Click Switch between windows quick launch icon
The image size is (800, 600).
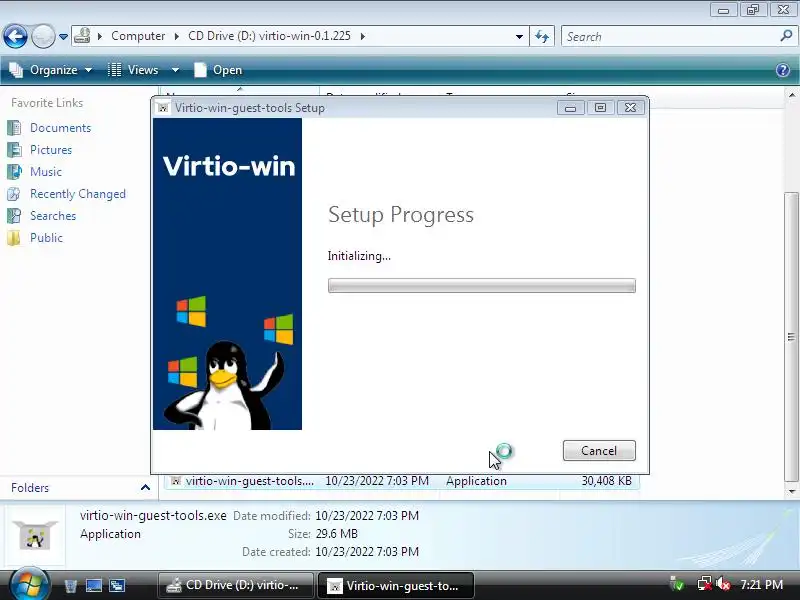point(117,586)
